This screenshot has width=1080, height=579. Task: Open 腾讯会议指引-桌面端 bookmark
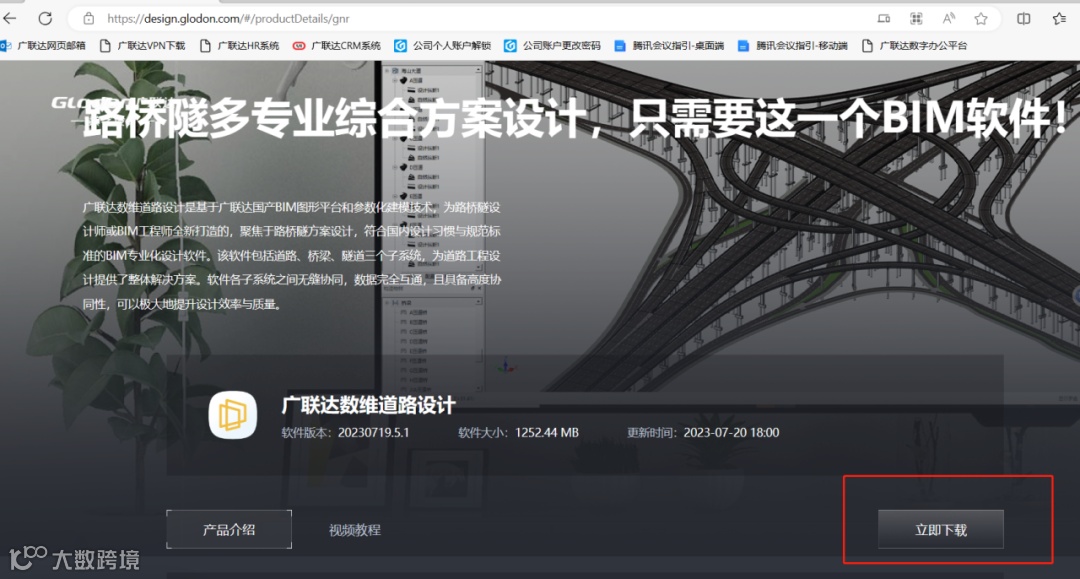(x=669, y=45)
